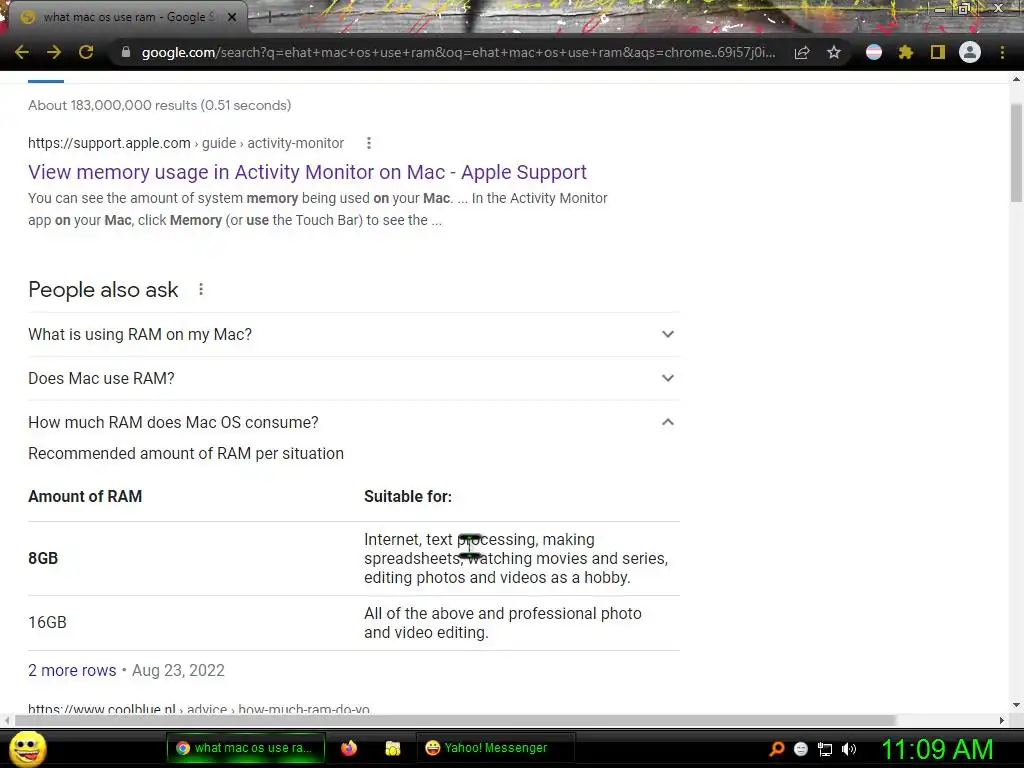Viewport: 1024px width, 768px height.
Task: Go back to the previous page
Action: coord(22,52)
